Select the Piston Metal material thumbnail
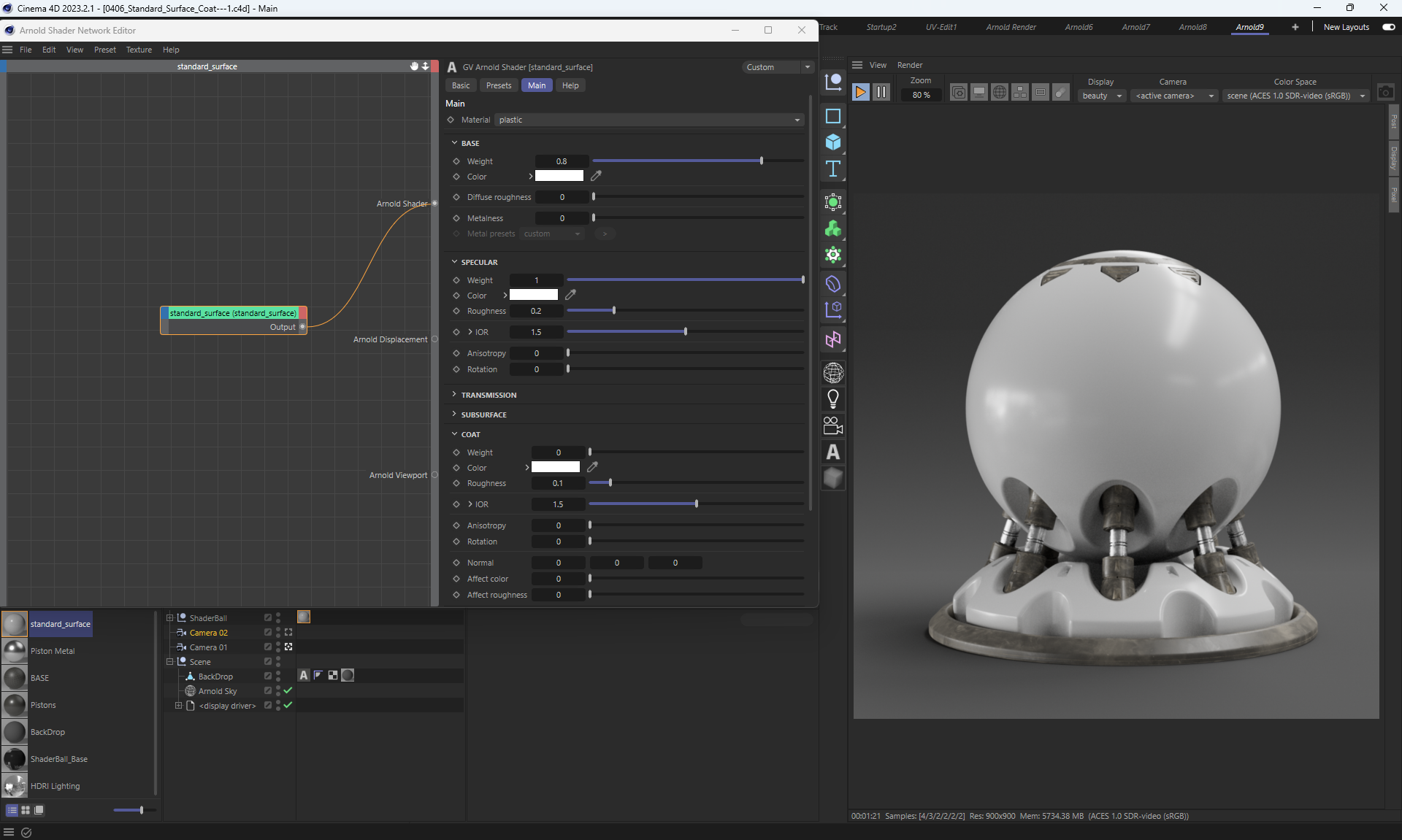1402x840 pixels. [x=15, y=651]
